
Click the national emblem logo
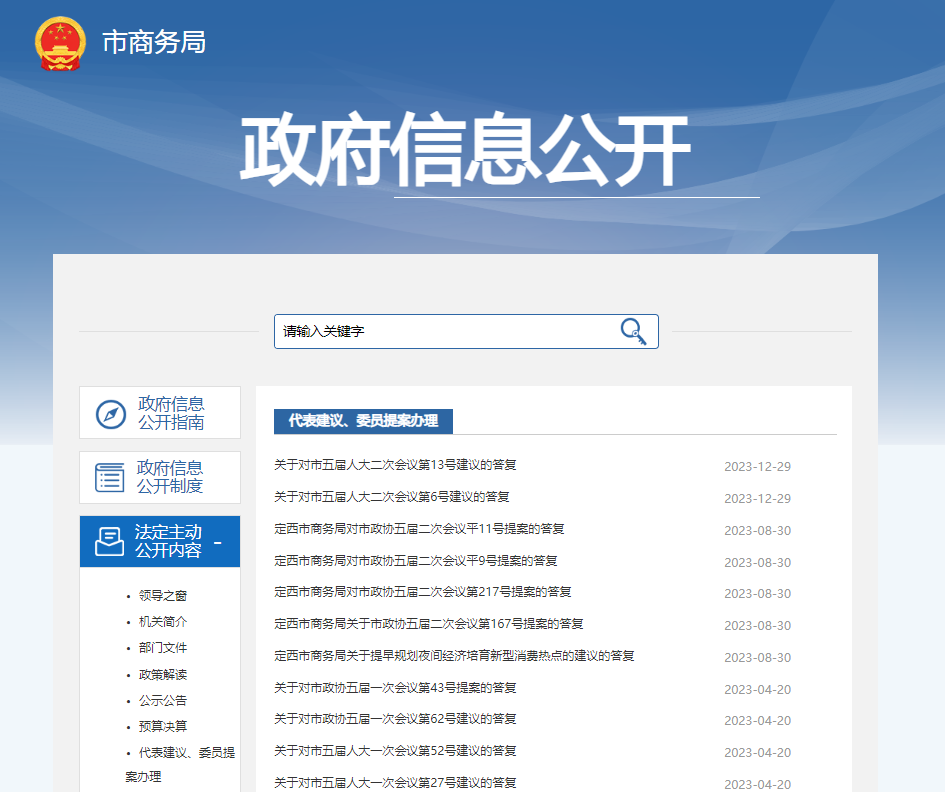tap(60, 43)
